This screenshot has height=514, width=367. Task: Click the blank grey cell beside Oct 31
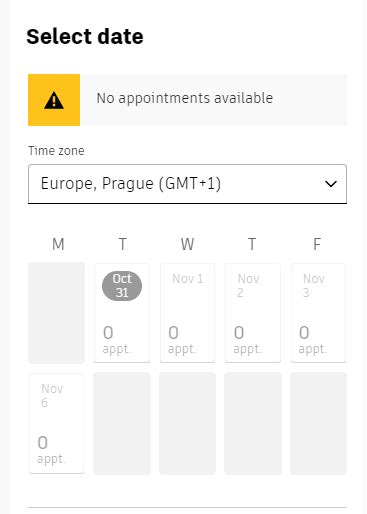(x=56, y=313)
